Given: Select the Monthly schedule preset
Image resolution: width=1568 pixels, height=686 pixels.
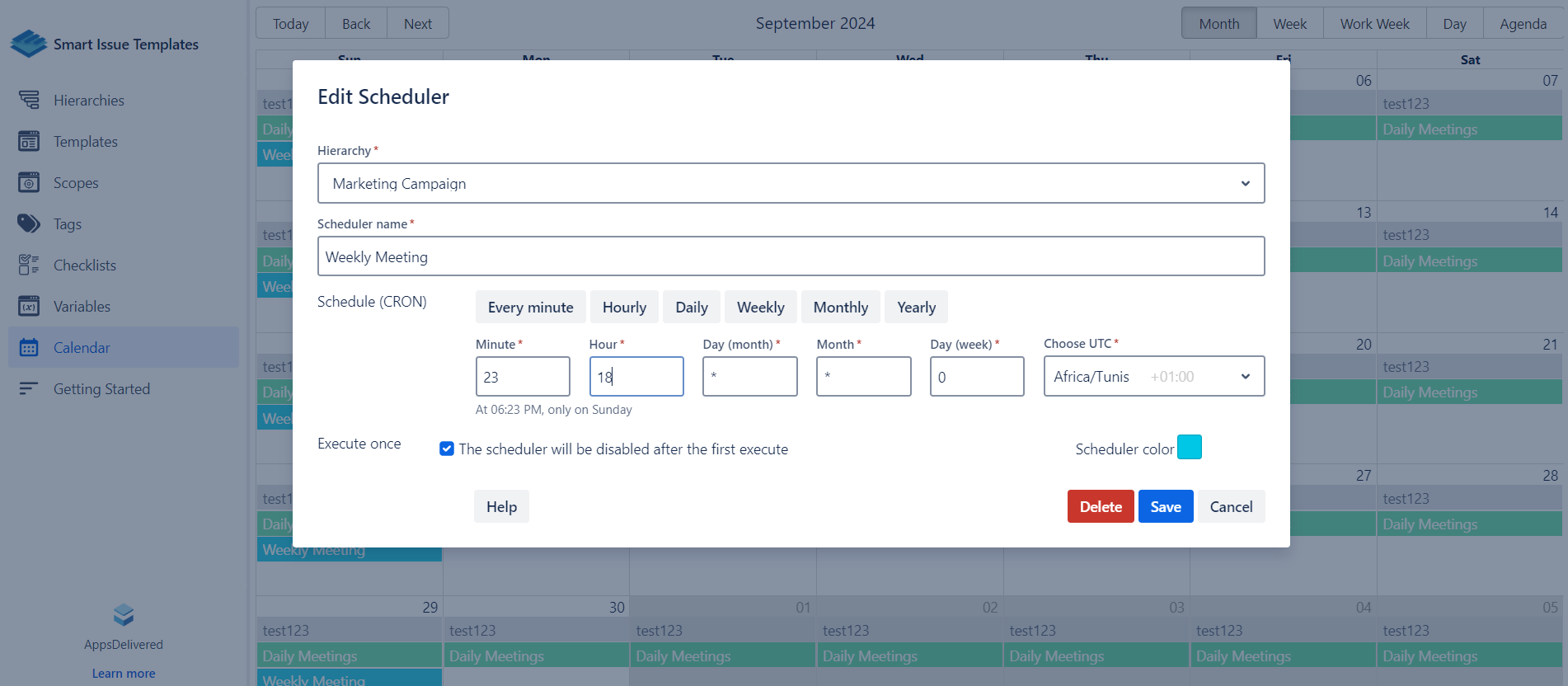Looking at the screenshot, I should tap(840, 308).
